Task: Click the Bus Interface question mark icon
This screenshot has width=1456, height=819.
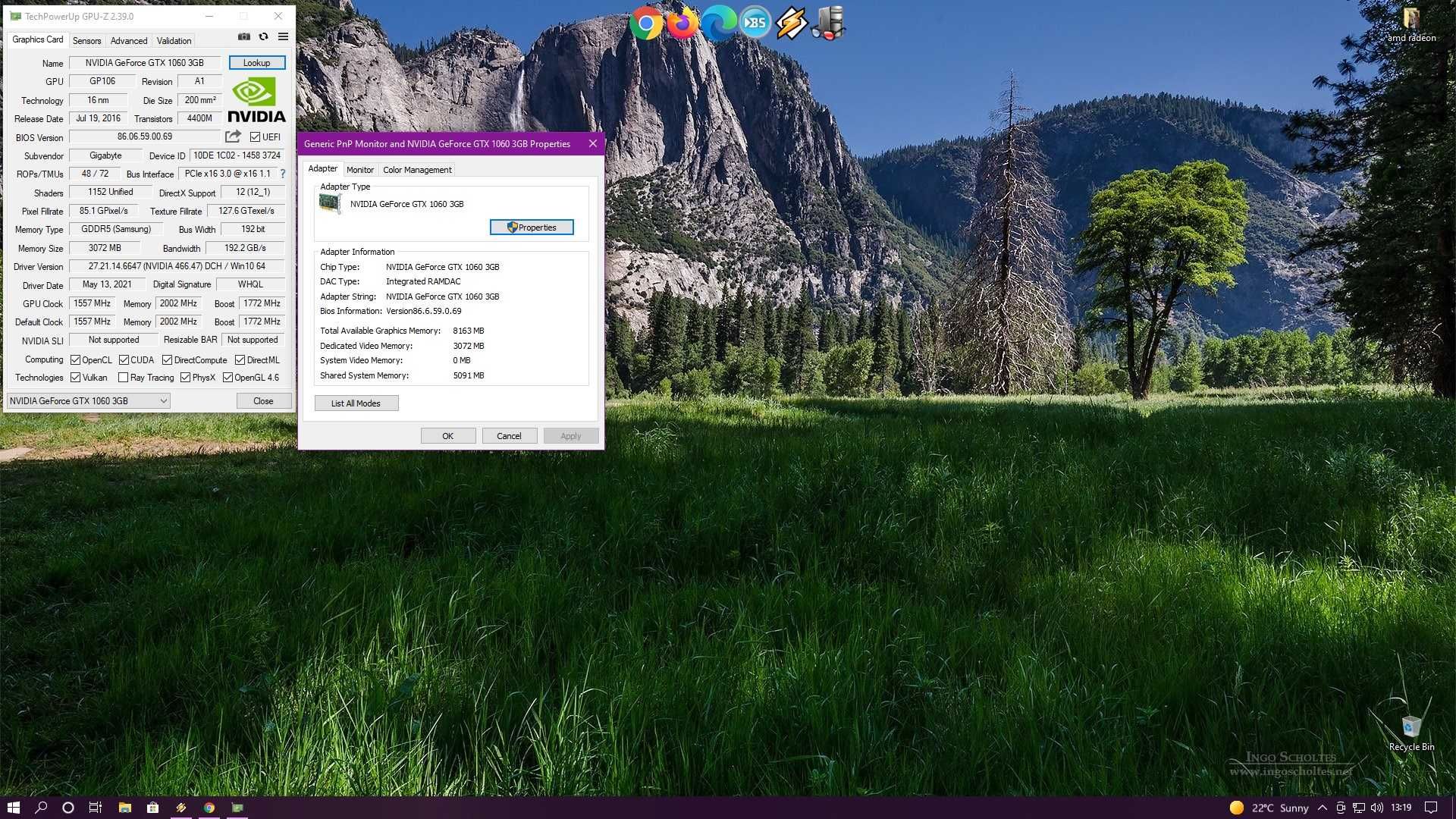Action: point(283,174)
